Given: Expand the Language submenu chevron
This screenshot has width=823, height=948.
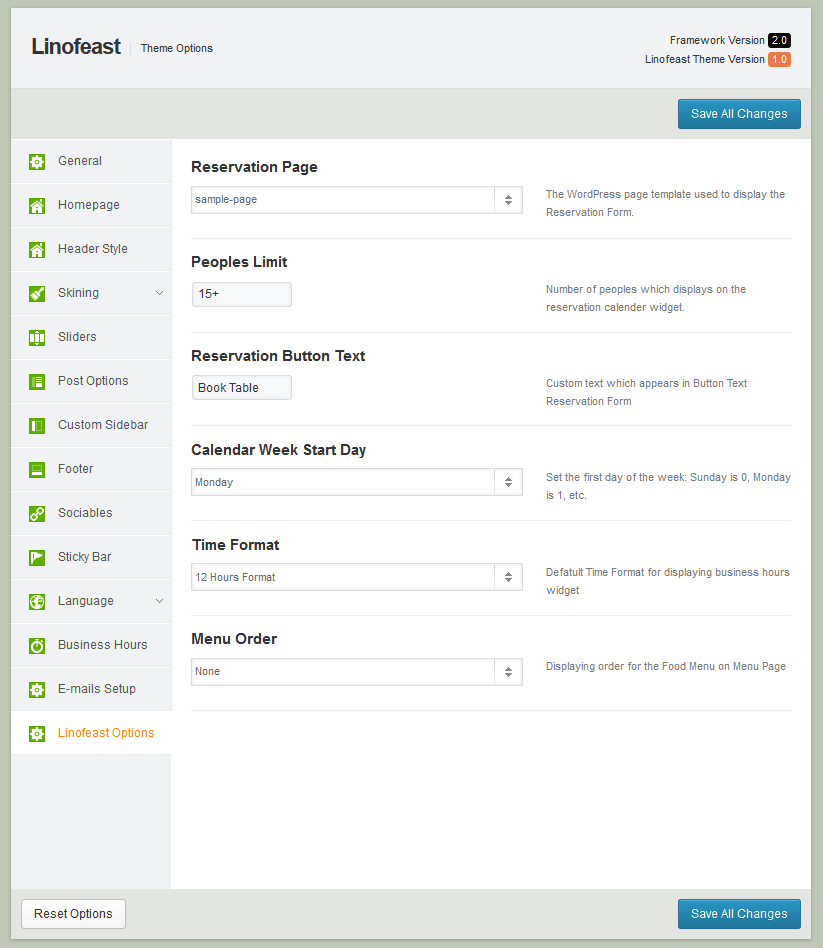Looking at the screenshot, I should (x=159, y=601).
